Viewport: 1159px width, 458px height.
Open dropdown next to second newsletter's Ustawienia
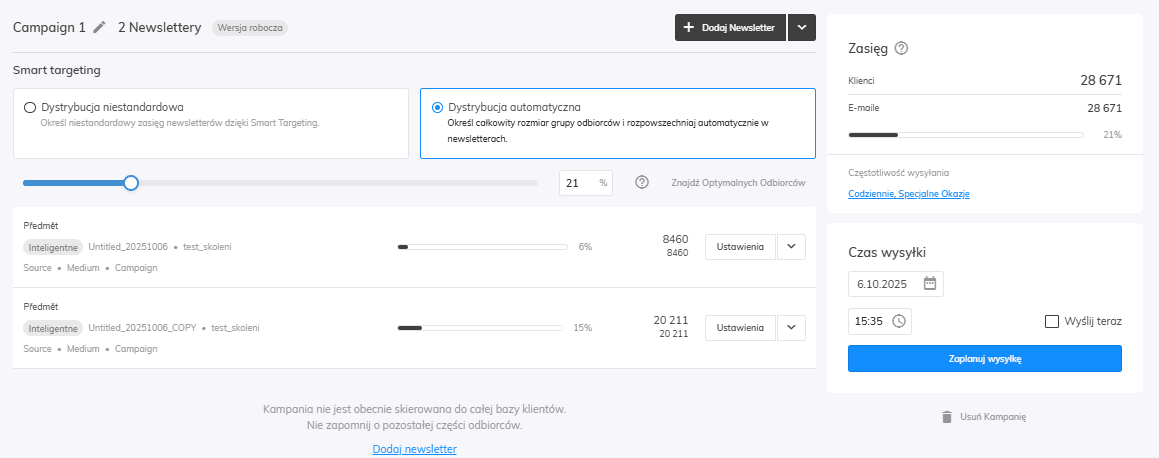pos(791,327)
